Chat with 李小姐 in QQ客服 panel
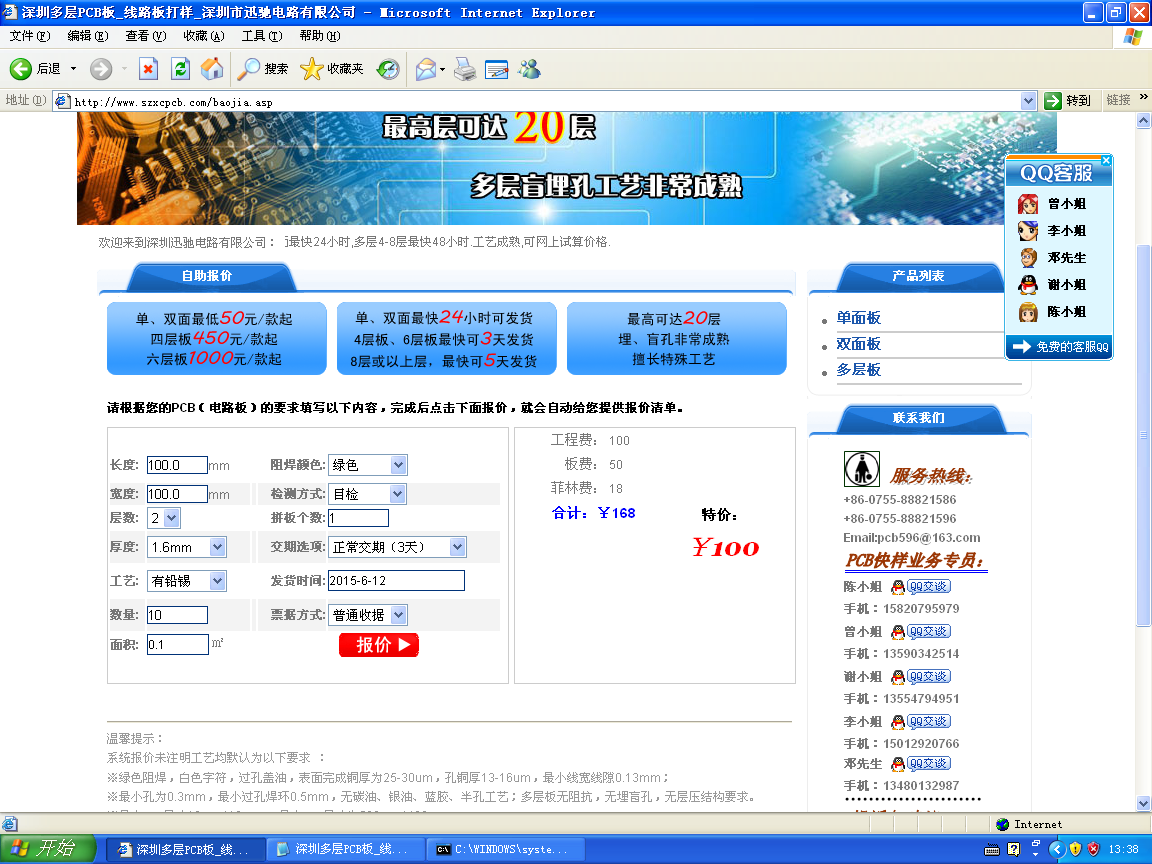The height and width of the screenshot is (864, 1152). click(x=1051, y=231)
